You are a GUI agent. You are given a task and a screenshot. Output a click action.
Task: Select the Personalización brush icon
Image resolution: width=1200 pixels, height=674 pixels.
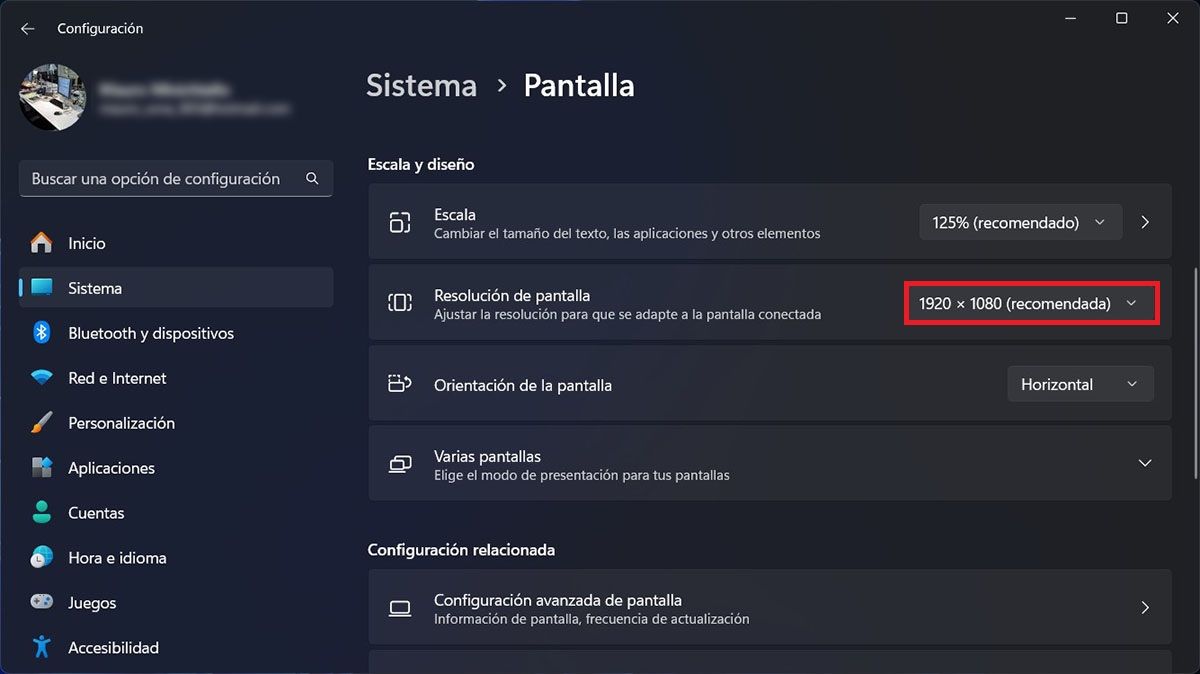(42, 423)
